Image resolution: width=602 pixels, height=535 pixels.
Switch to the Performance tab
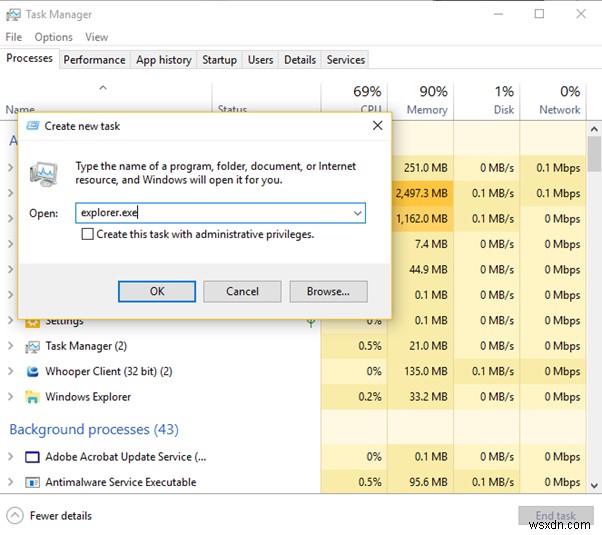[94, 60]
